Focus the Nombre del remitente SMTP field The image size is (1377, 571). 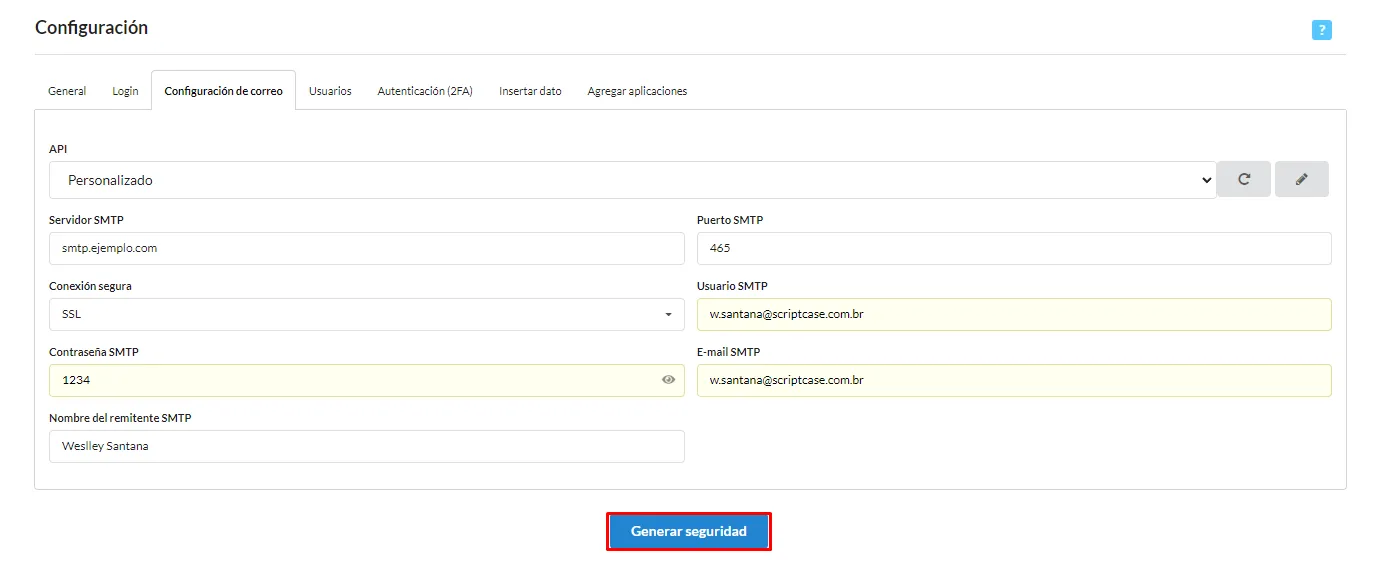pyautogui.click(x=366, y=446)
